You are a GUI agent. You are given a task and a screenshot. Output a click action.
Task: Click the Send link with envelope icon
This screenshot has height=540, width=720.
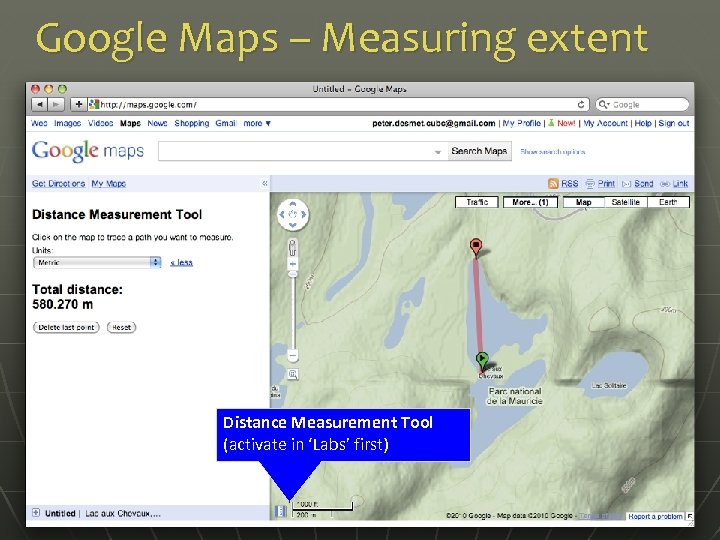pos(637,184)
